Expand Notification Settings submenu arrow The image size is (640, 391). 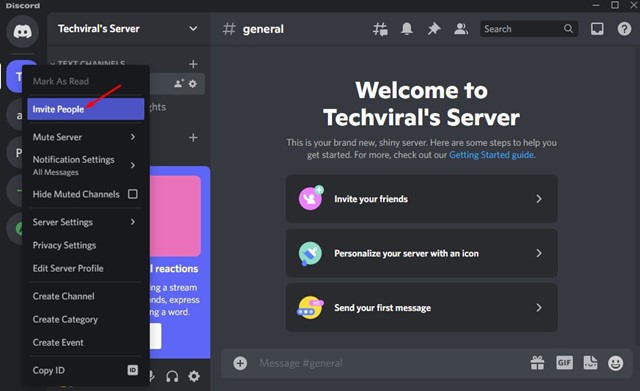pyautogui.click(x=133, y=165)
